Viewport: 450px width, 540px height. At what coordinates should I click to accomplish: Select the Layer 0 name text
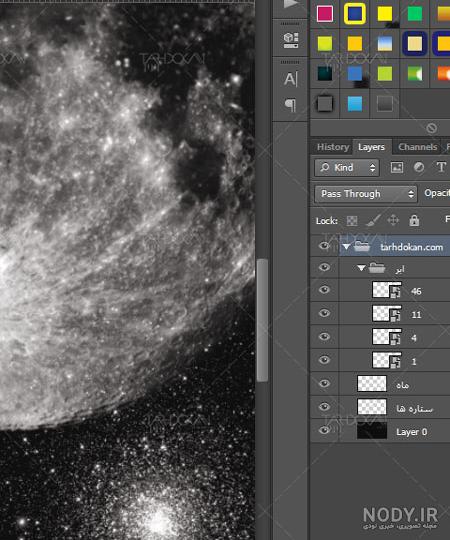(x=411, y=432)
